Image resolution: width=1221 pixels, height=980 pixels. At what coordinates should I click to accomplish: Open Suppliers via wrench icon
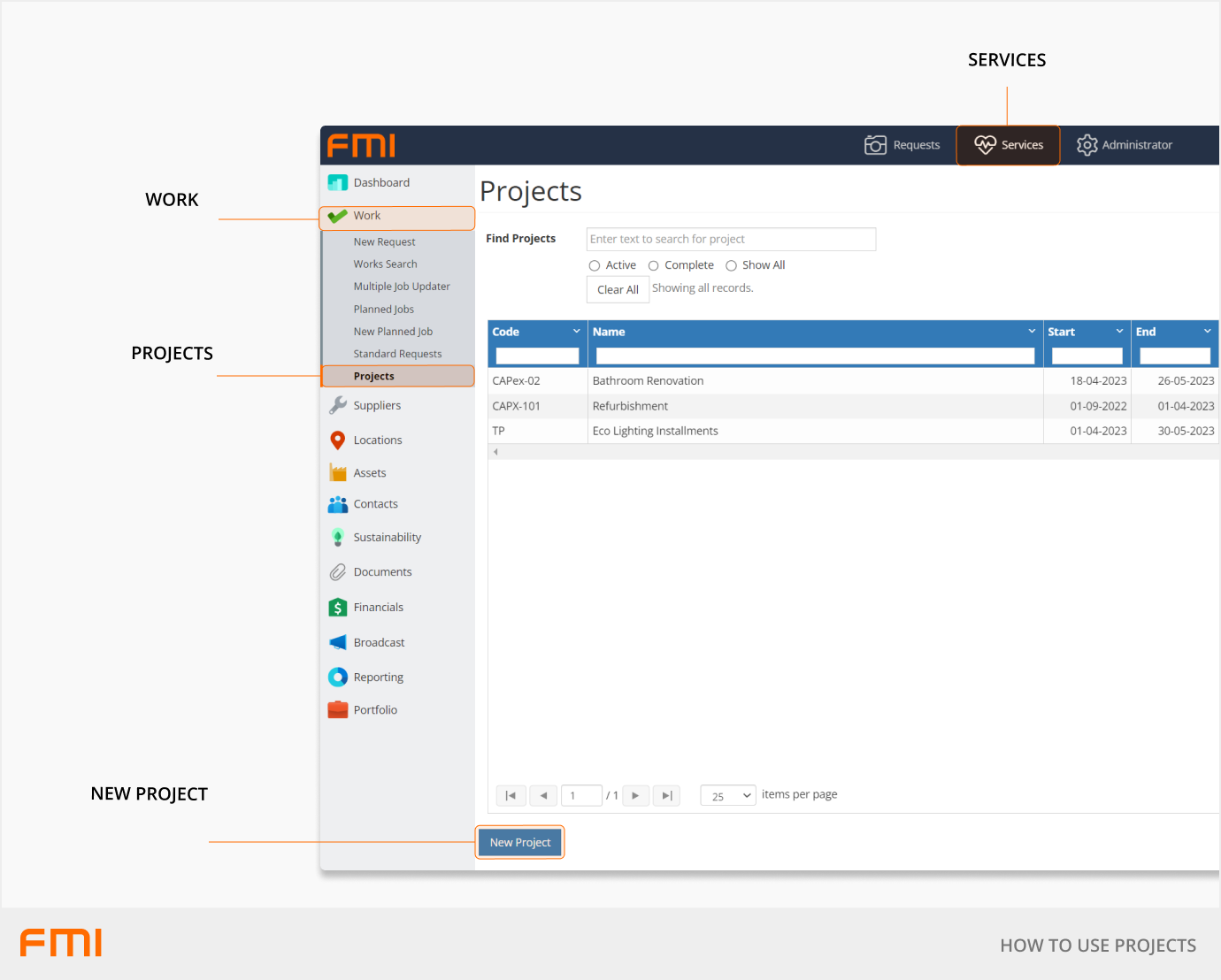337,405
